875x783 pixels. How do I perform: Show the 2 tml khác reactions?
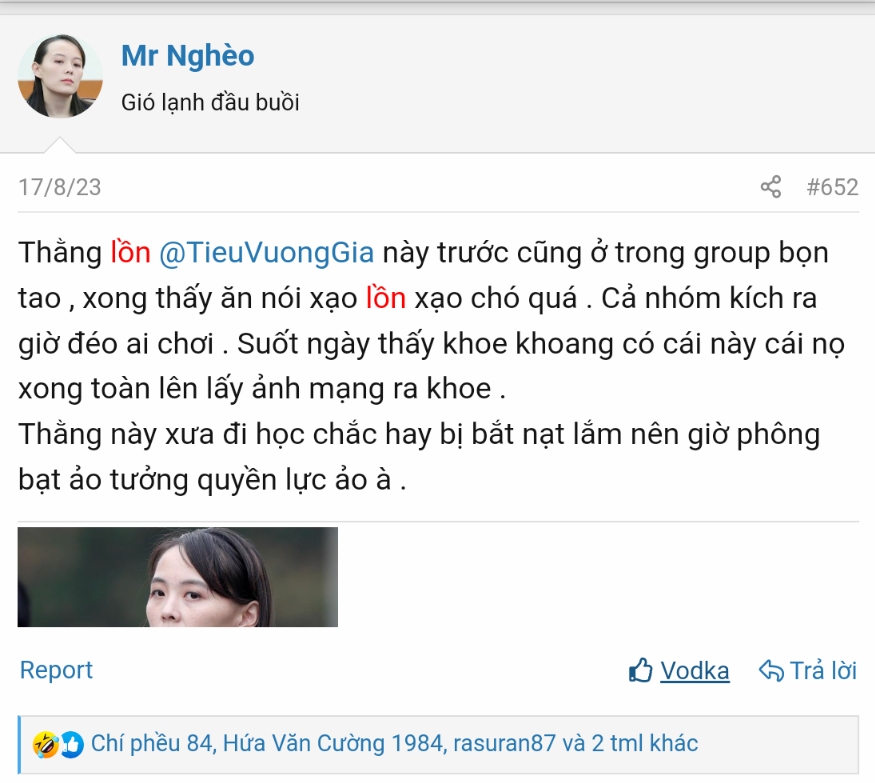pyautogui.click(x=645, y=743)
